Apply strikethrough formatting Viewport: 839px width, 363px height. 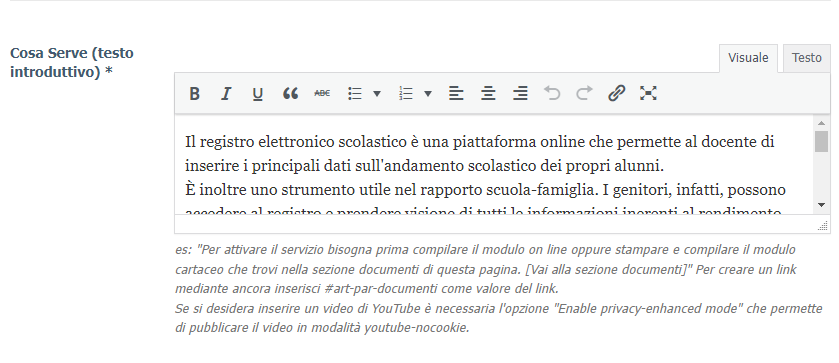pyautogui.click(x=322, y=94)
